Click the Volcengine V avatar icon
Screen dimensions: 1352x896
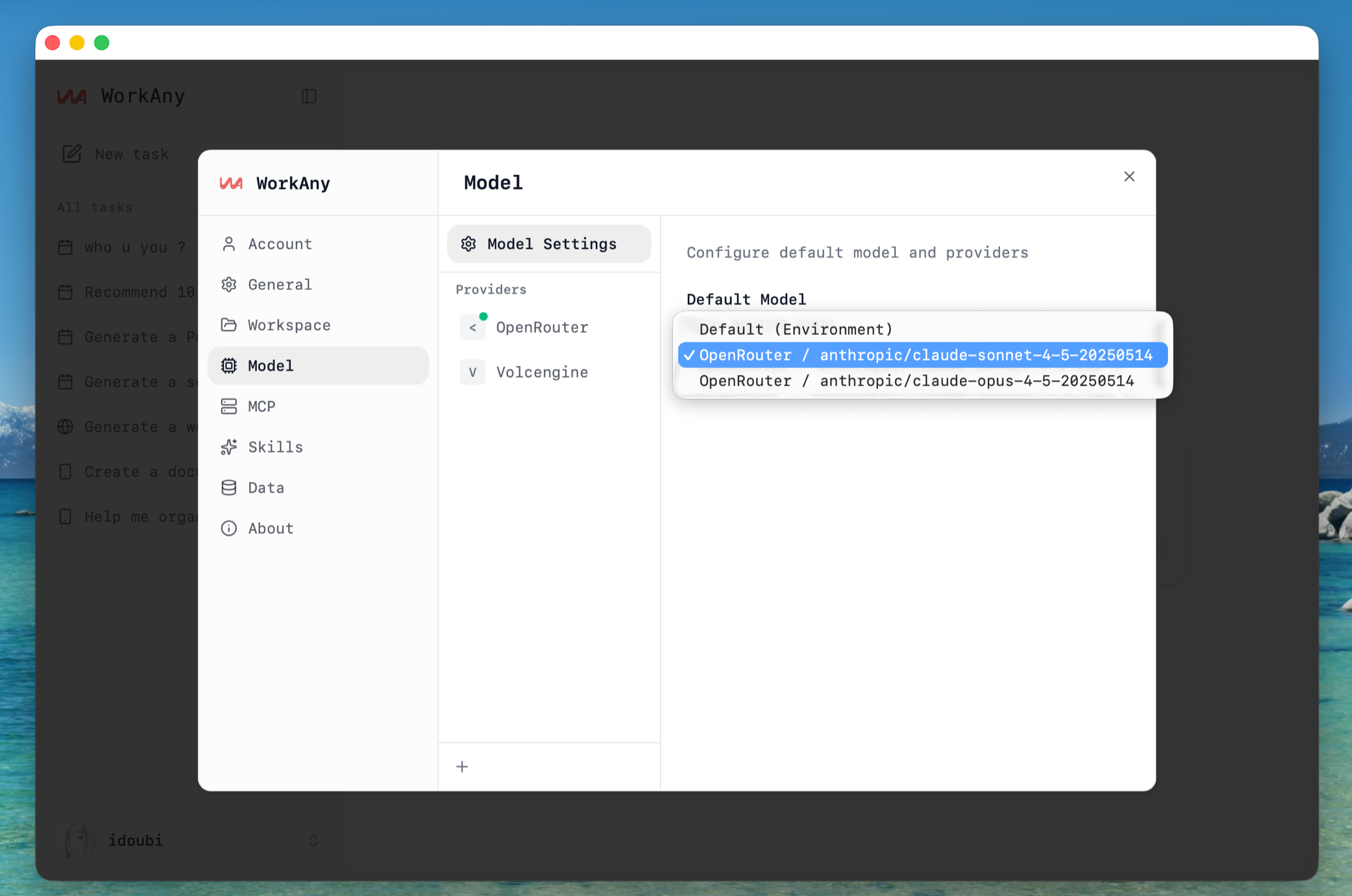coord(472,372)
